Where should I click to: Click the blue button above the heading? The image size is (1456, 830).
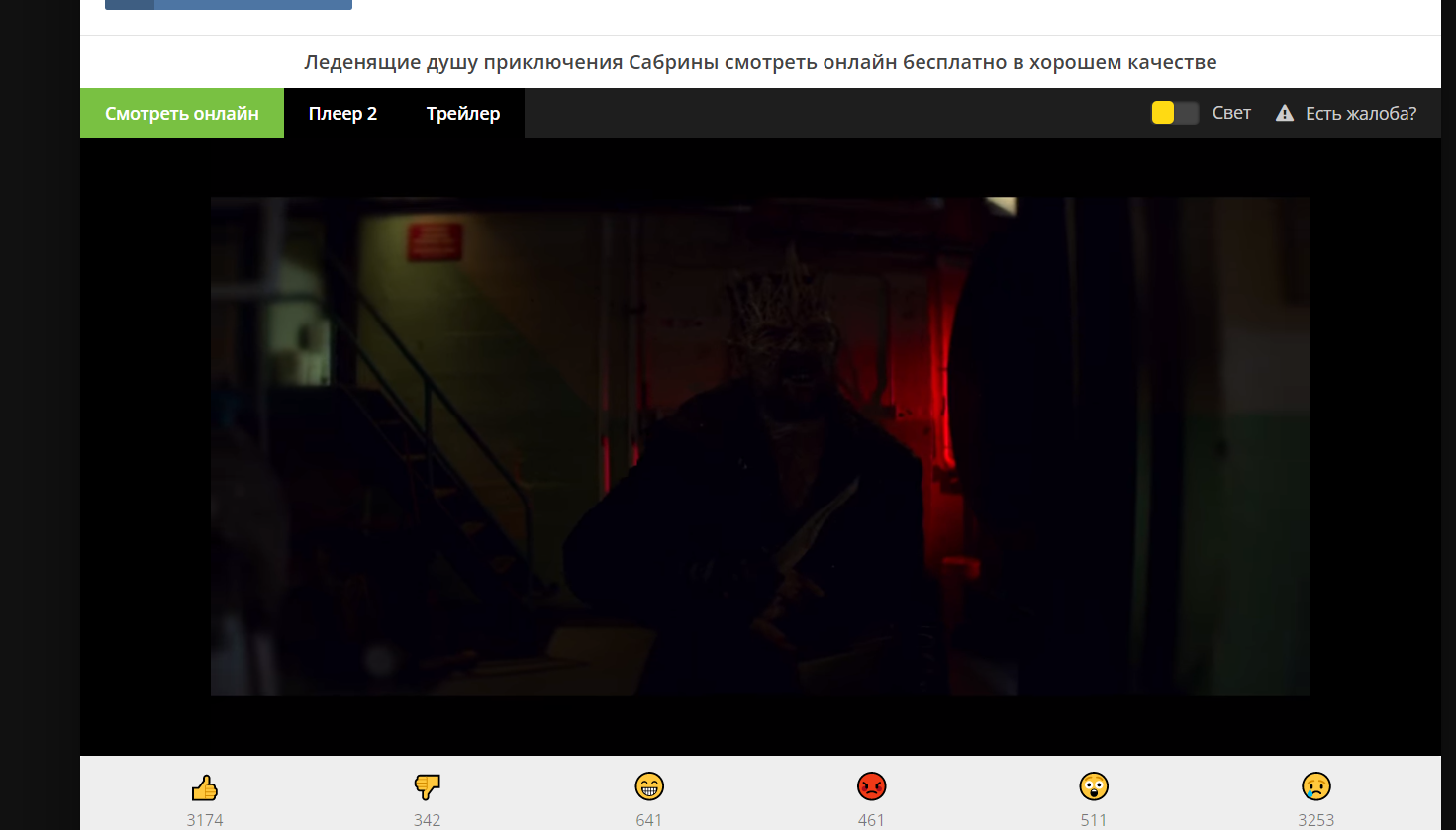coord(229,4)
